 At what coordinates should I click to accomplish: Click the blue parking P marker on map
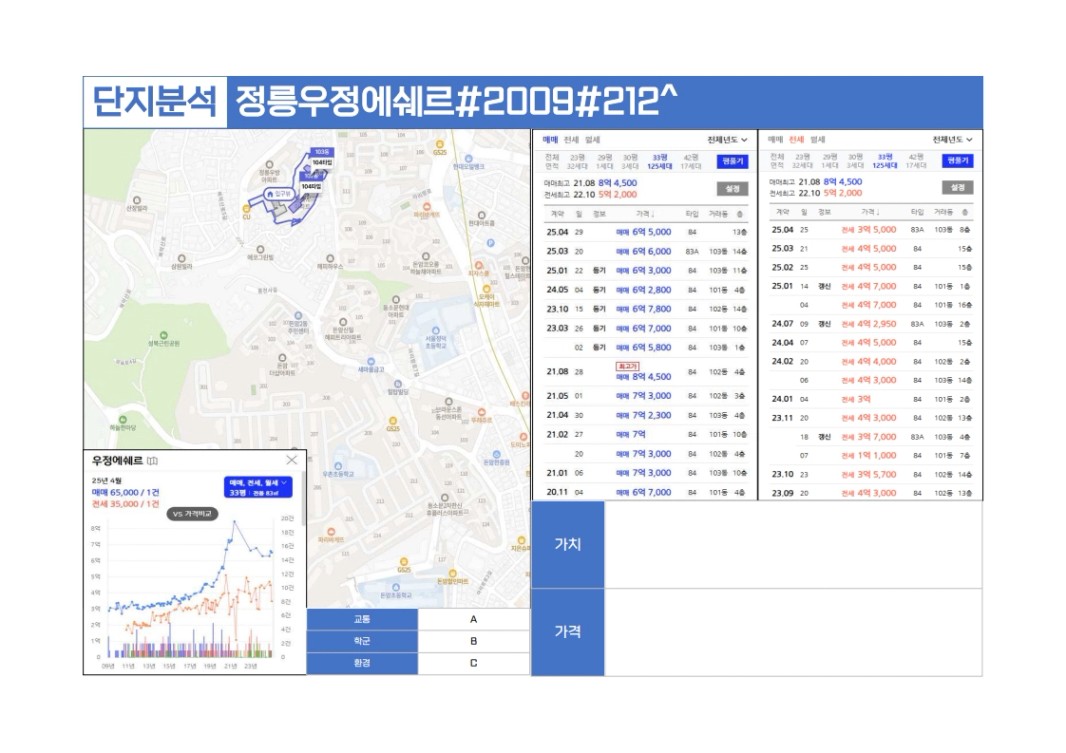coord(491,243)
